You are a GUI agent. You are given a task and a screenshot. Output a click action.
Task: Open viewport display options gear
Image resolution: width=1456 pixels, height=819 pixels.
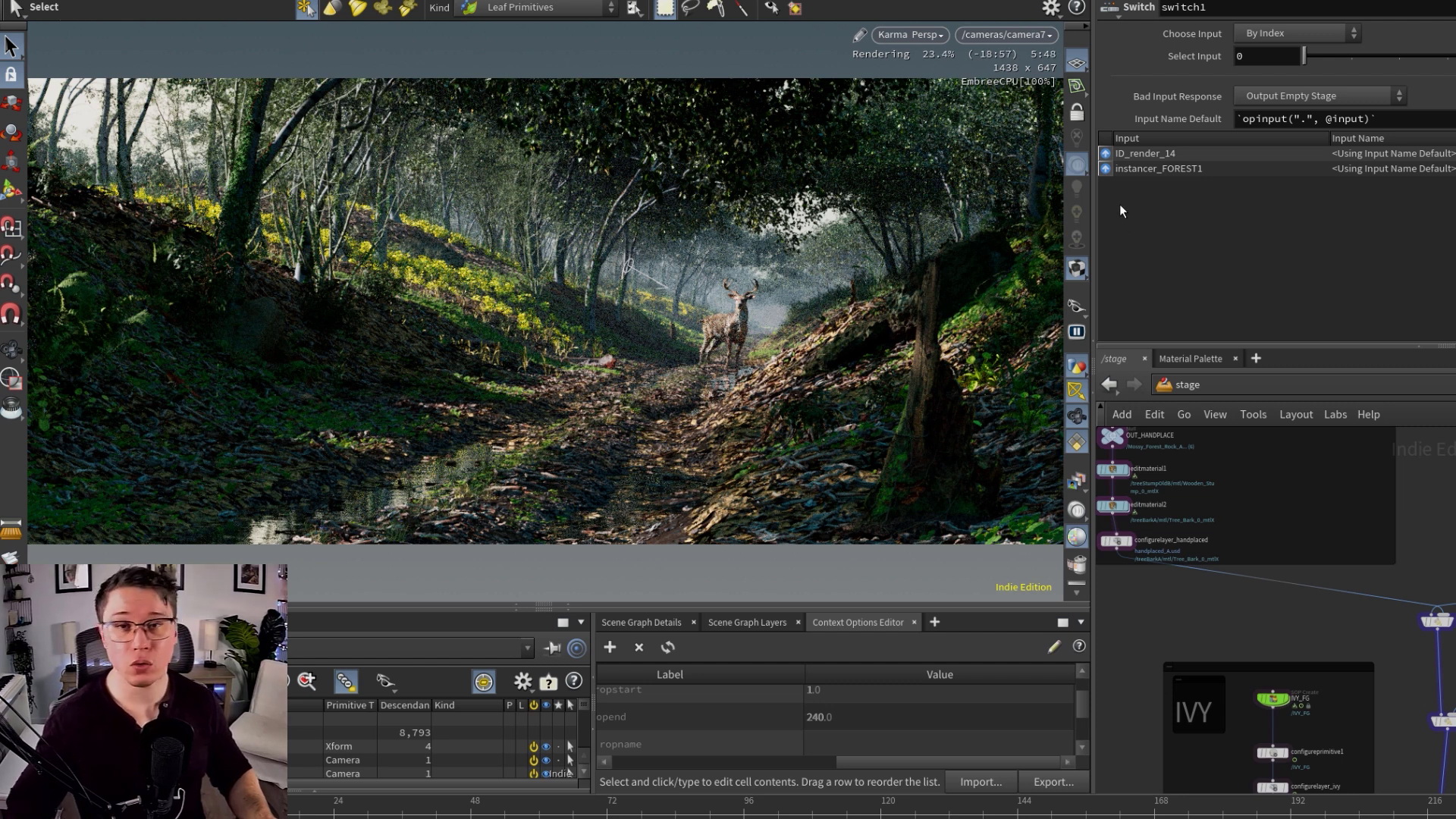click(1051, 8)
